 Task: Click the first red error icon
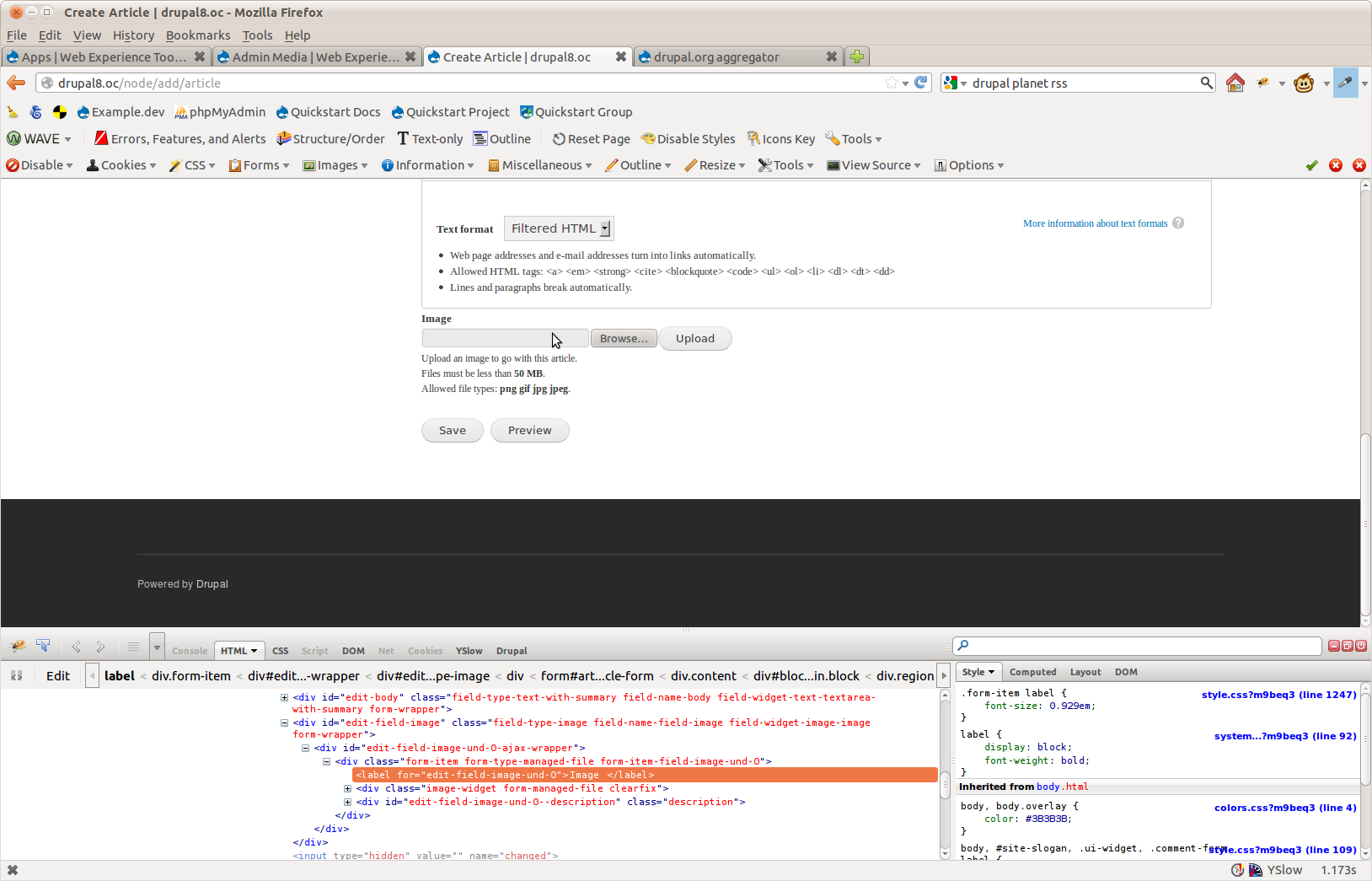1336,165
